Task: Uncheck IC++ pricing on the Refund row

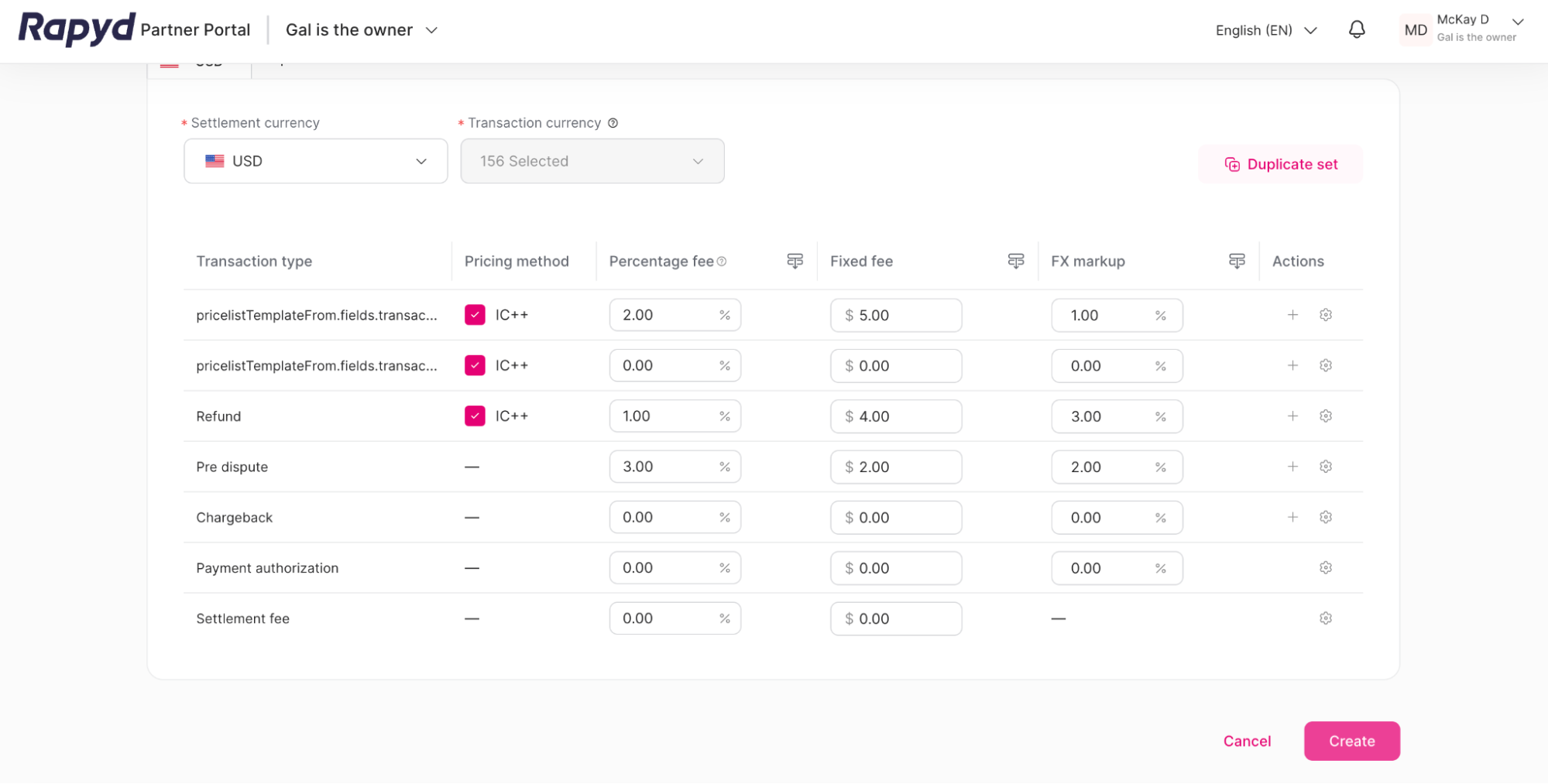Action: tap(475, 416)
